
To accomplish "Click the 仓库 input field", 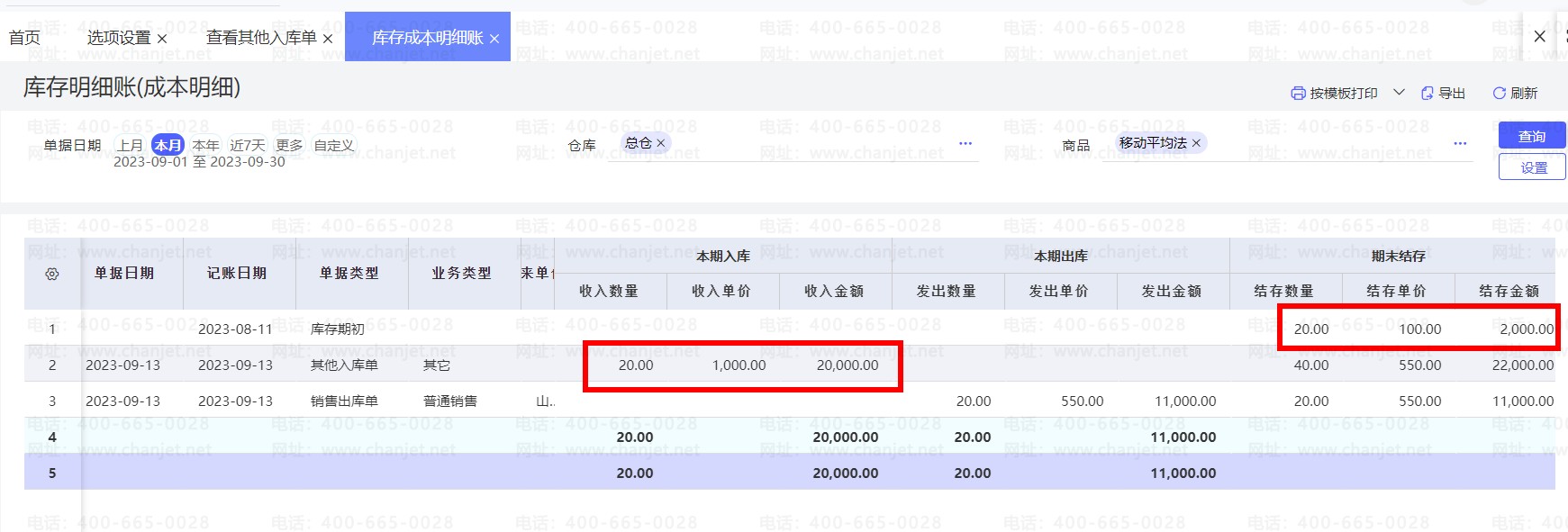I will 793,144.
